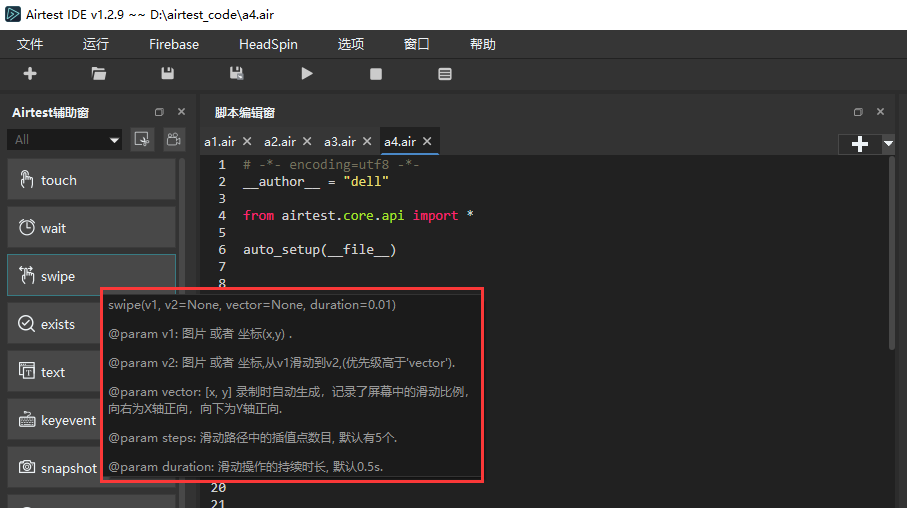Image resolution: width=907 pixels, height=508 pixels.
Task: Click the New script plus icon in toolbar
Action: (x=30, y=73)
